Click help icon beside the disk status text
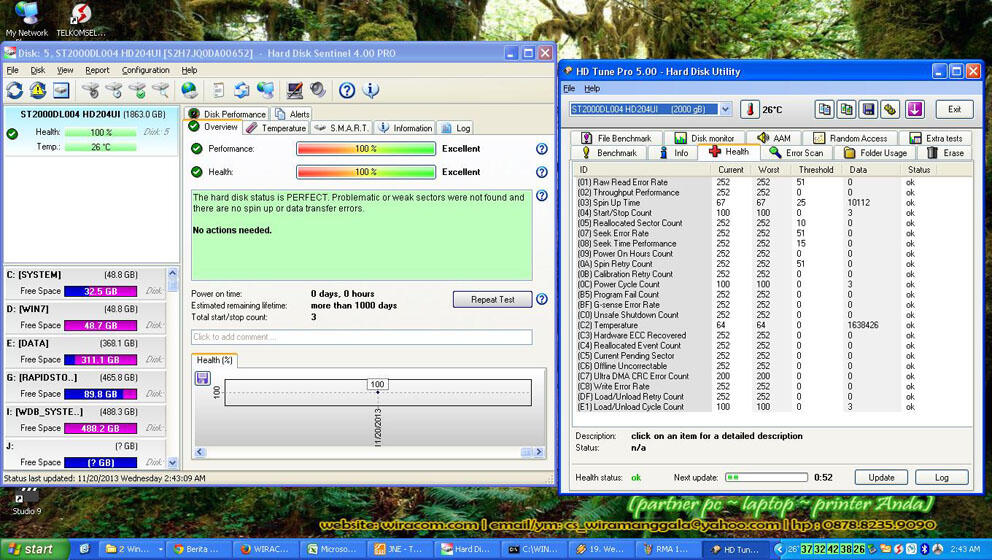Screen dimensions: 992x560 (542, 196)
